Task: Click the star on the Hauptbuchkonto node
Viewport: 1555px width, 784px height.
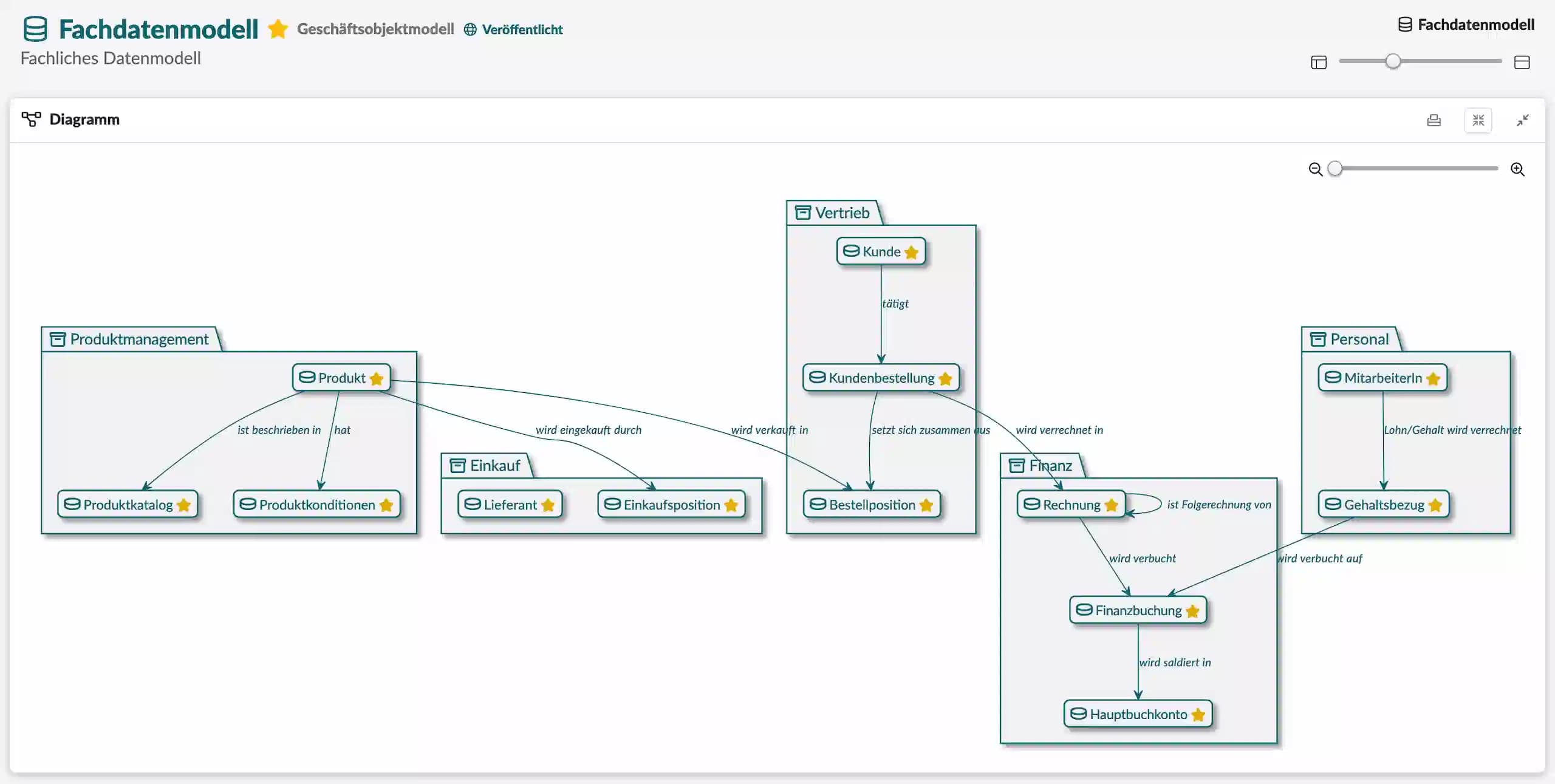Action: (x=1198, y=715)
